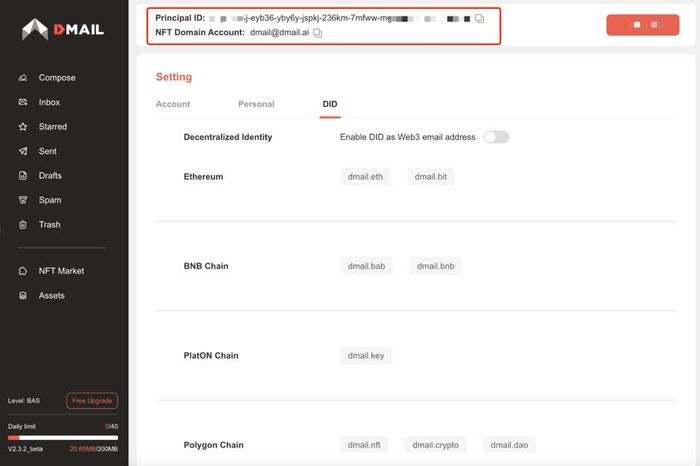Viewport: 700px width, 466px height.
Task: Copy the Principal ID
Action: coord(479,18)
